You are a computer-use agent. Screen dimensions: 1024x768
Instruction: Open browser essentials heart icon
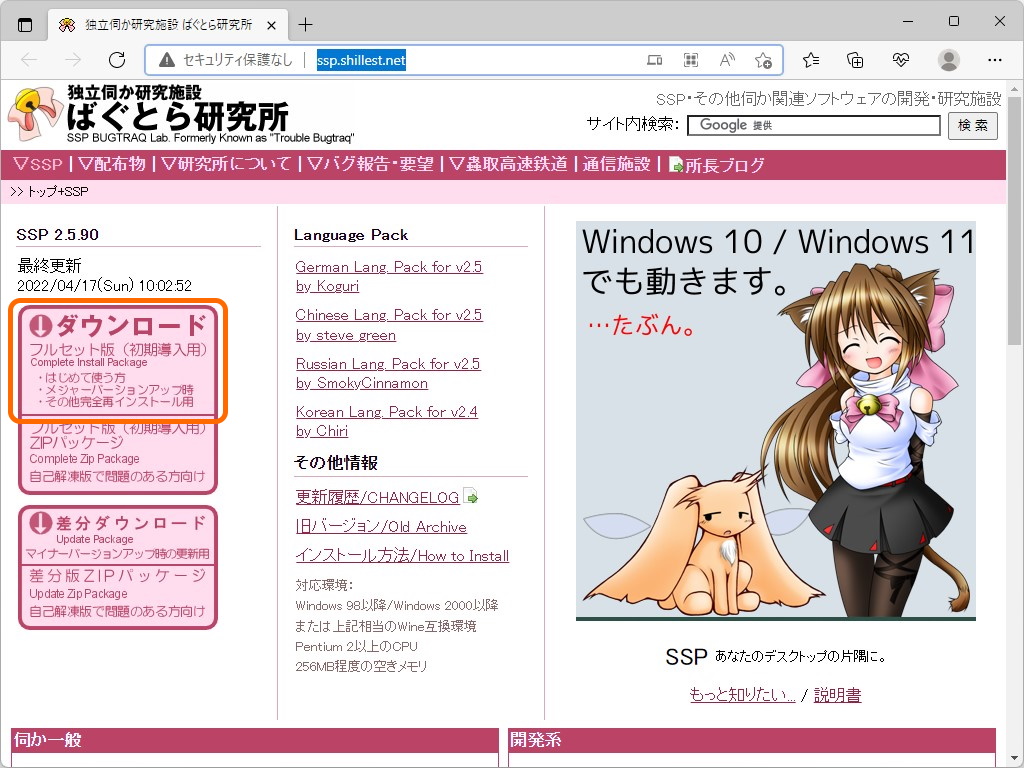click(901, 60)
